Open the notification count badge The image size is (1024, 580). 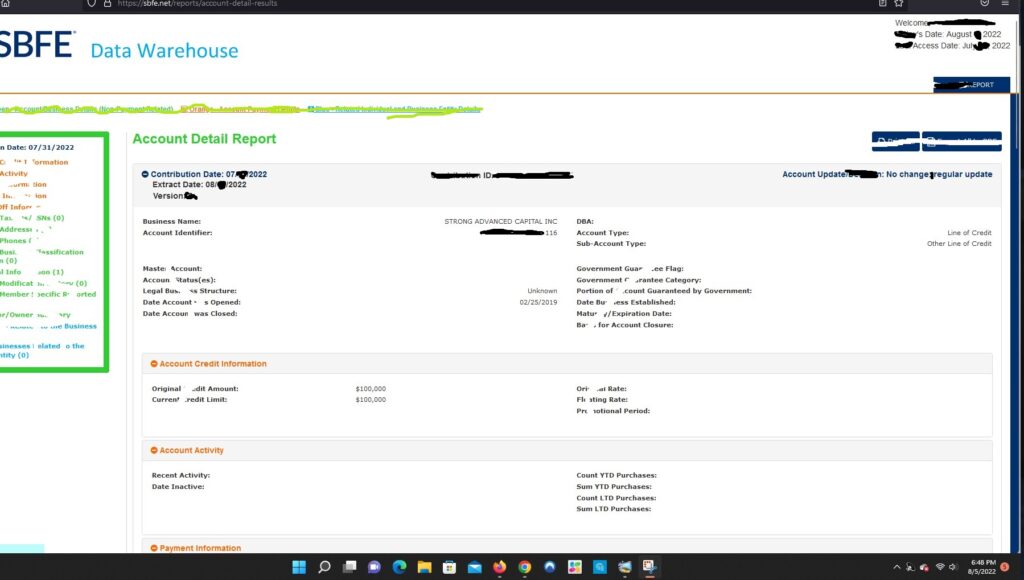tap(1004, 567)
